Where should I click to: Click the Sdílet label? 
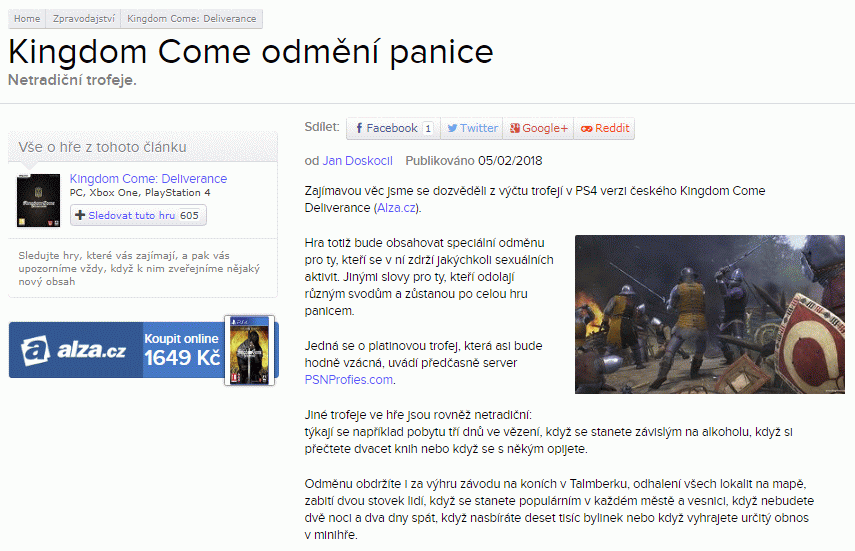(x=322, y=127)
